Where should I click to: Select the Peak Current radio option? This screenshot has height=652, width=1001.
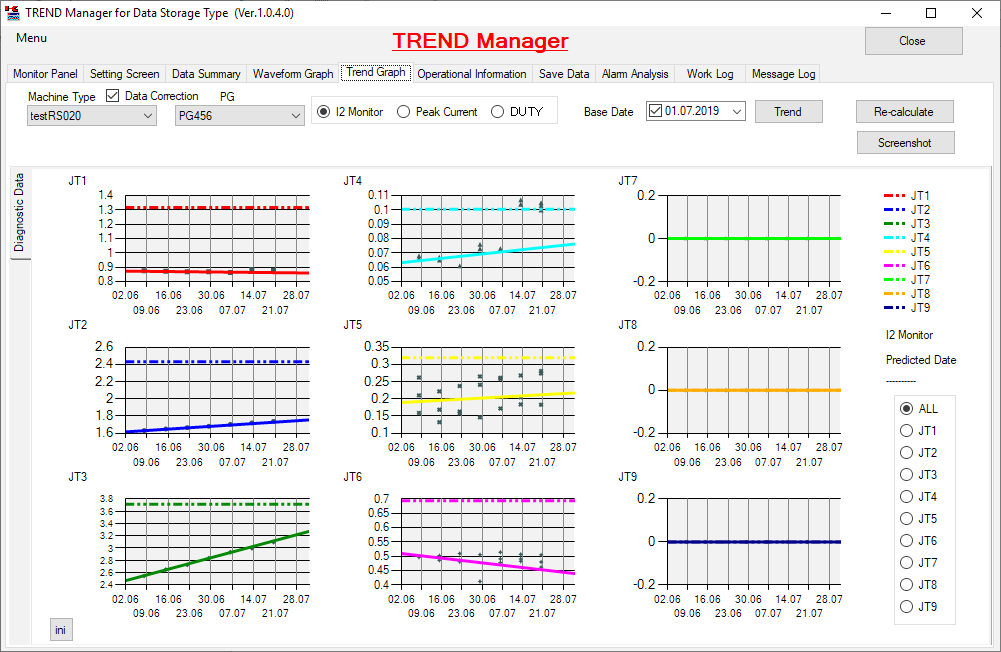(404, 112)
